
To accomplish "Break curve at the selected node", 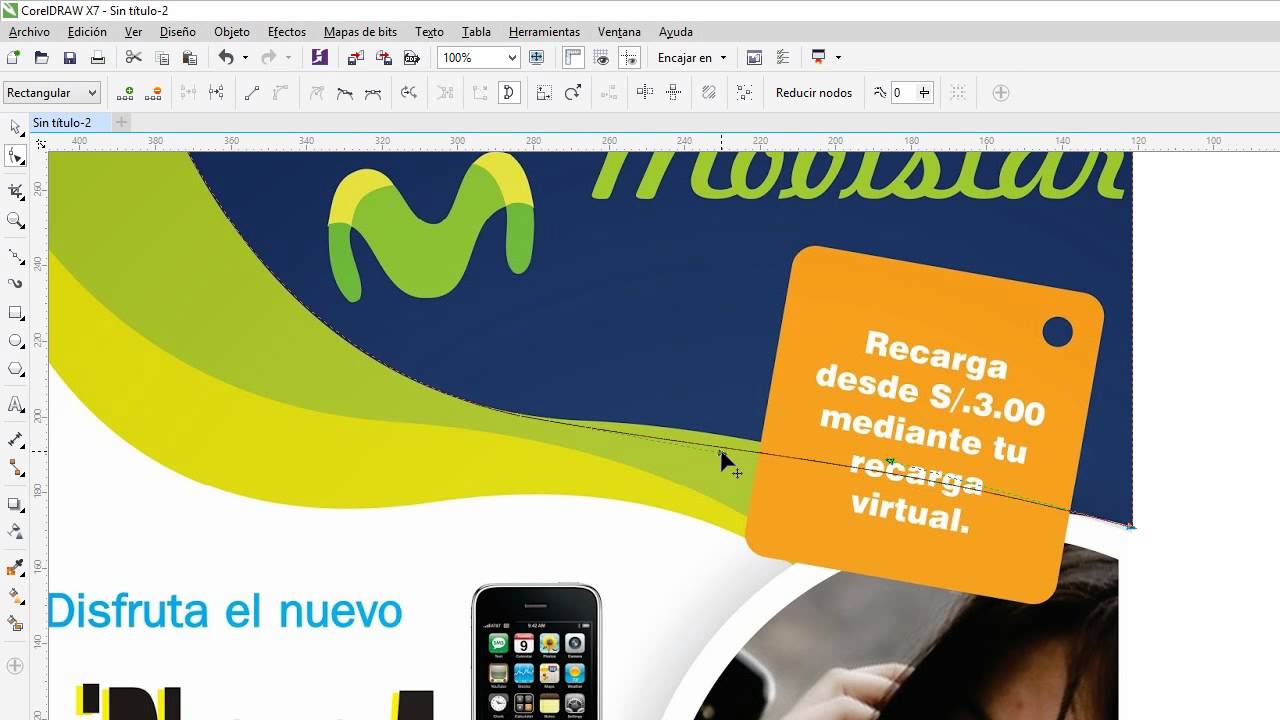I will (x=216, y=93).
